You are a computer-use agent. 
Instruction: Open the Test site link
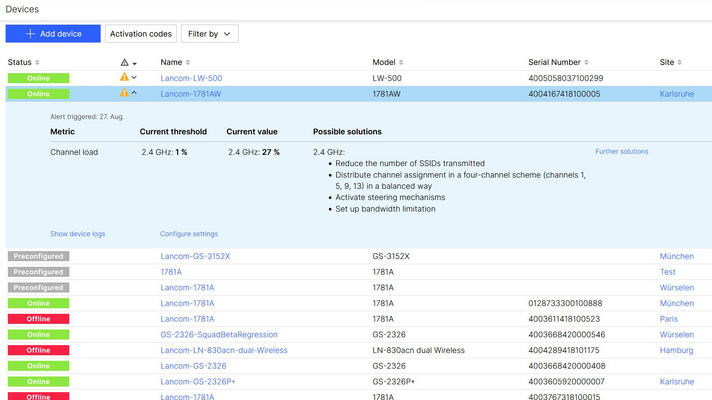[668, 272]
